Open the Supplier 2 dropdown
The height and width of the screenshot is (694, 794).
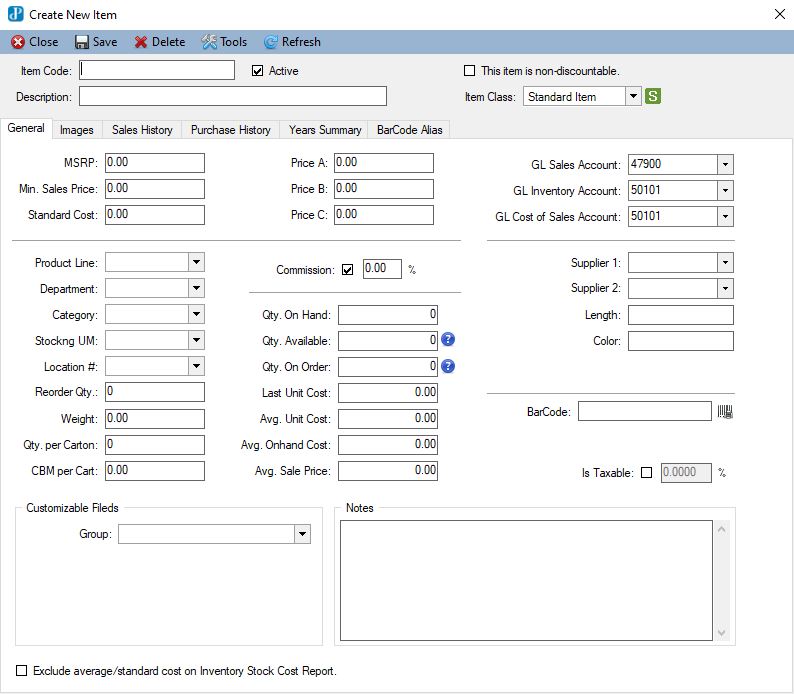pos(725,289)
